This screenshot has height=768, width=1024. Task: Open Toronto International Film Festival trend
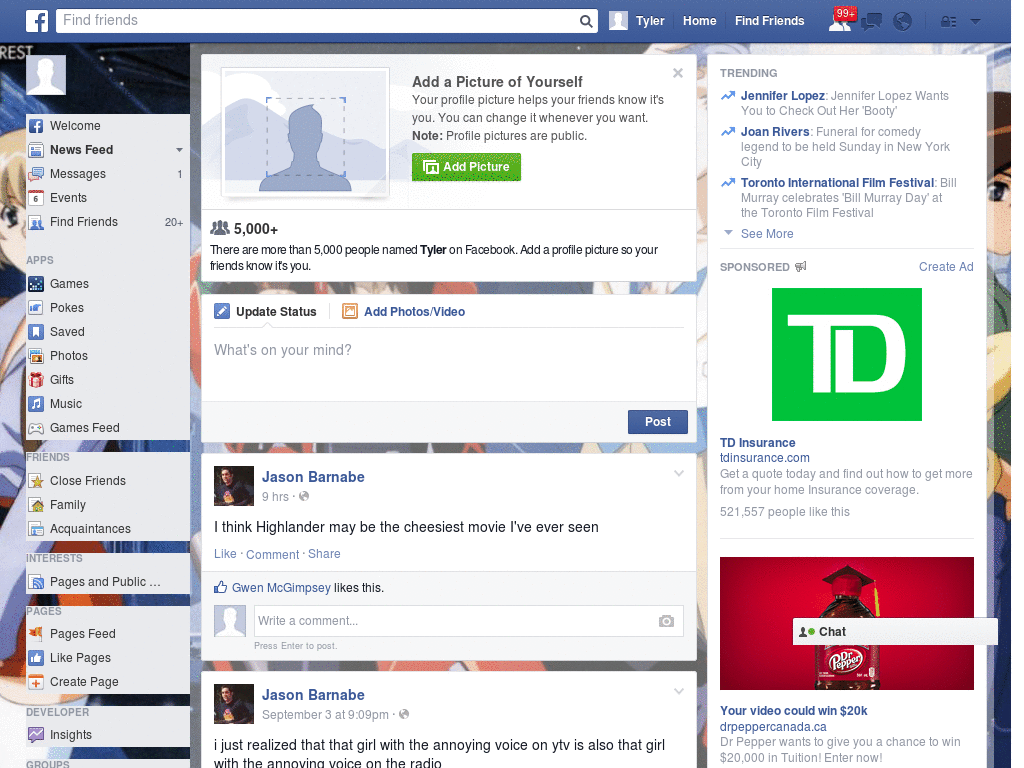[837, 183]
